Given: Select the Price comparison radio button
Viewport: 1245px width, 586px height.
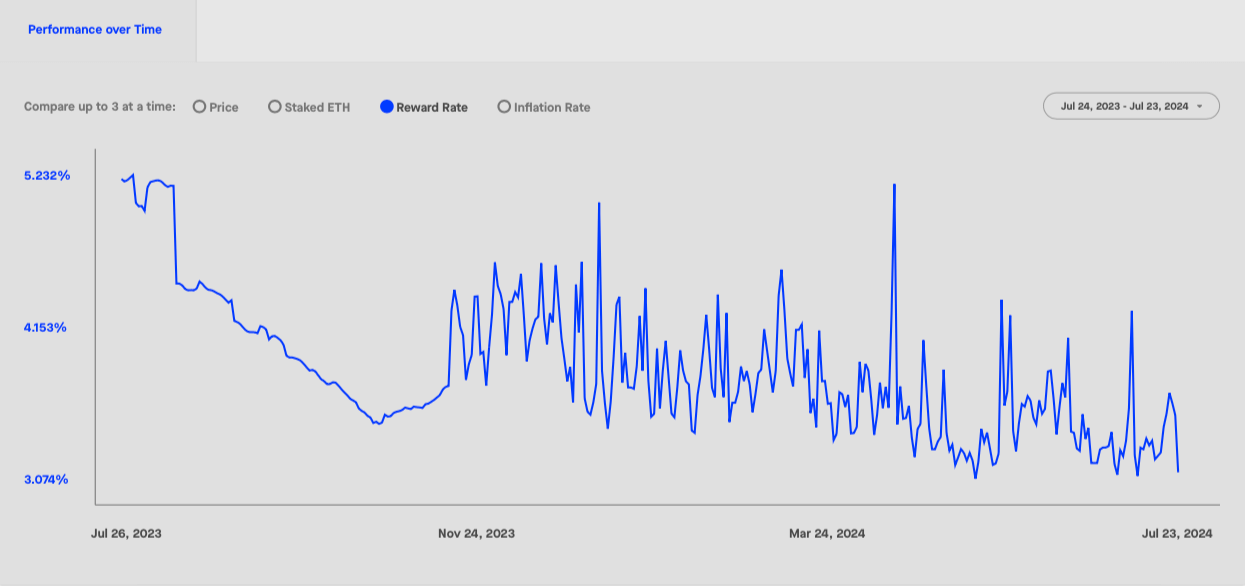Looking at the screenshot, I should (200, 107).
